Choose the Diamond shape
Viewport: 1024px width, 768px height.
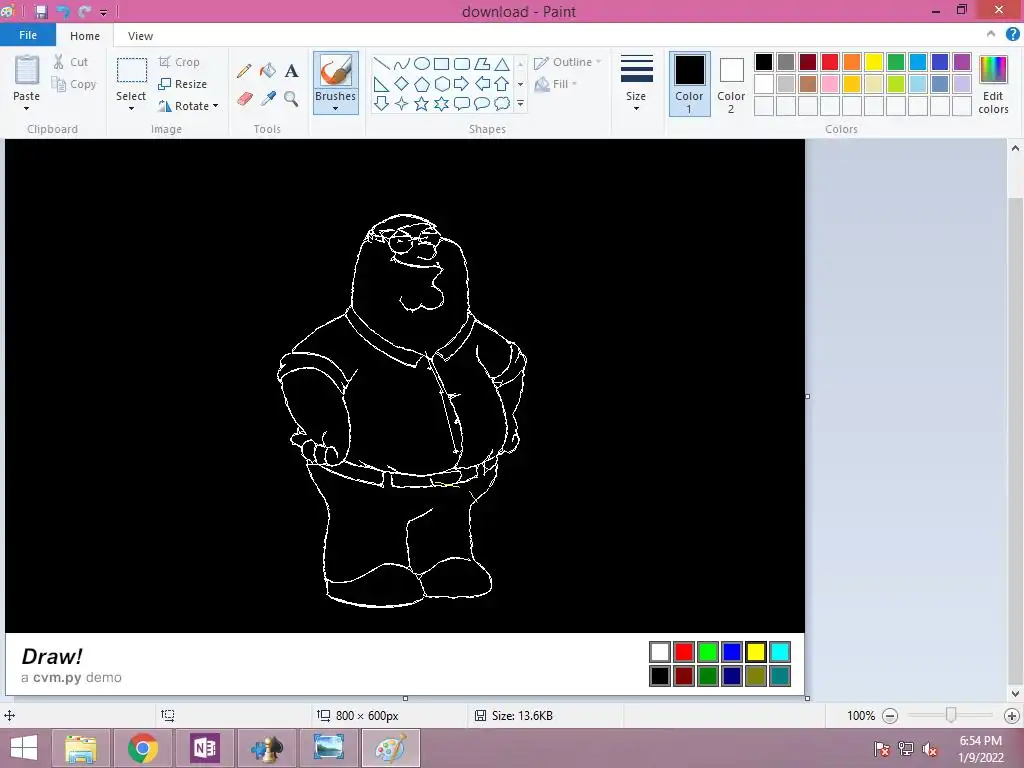(x=402, y=84)
